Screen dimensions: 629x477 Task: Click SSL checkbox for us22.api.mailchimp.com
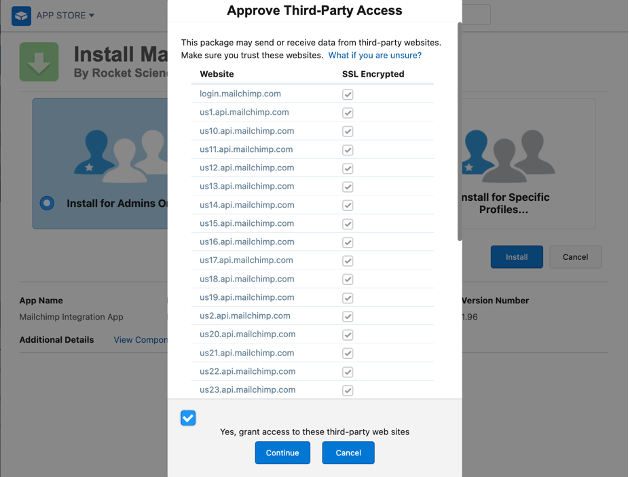click(347, 372)
